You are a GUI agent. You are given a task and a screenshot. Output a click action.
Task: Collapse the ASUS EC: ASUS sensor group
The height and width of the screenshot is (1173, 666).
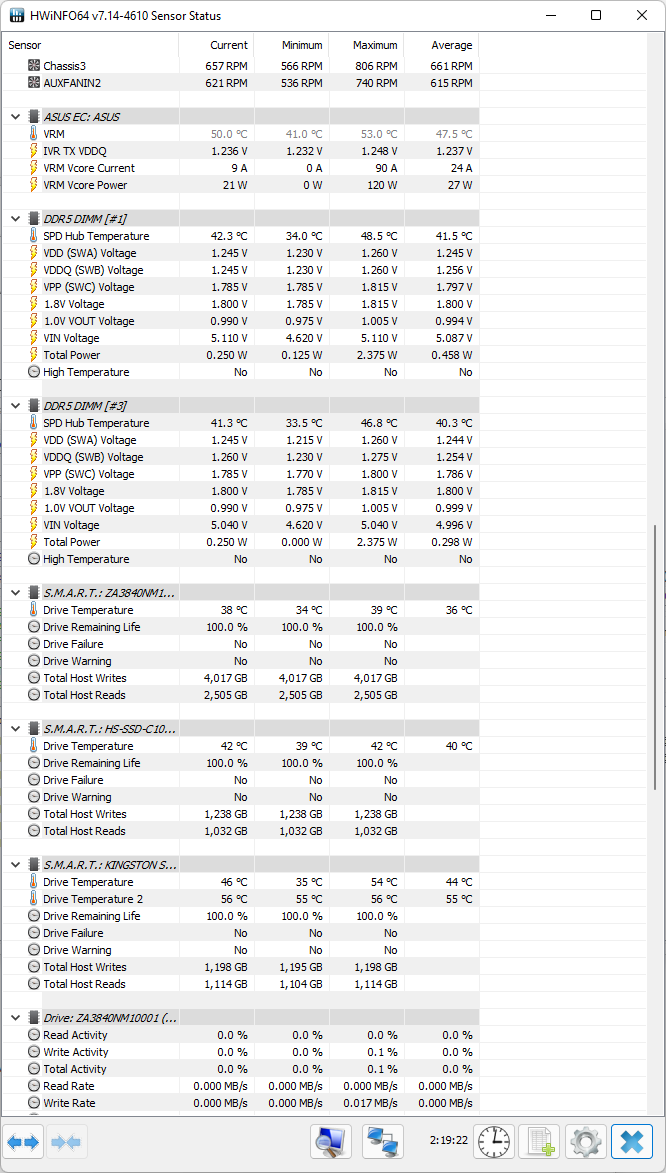(x=15, y=117)
